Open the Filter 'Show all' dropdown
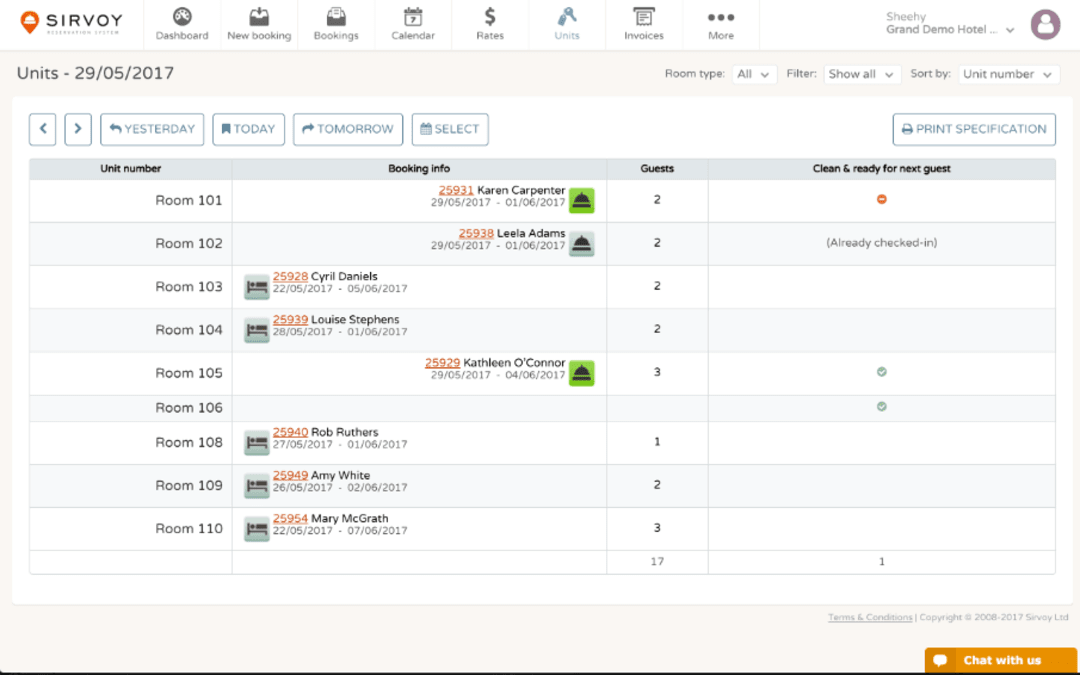 tap(862, 74)
